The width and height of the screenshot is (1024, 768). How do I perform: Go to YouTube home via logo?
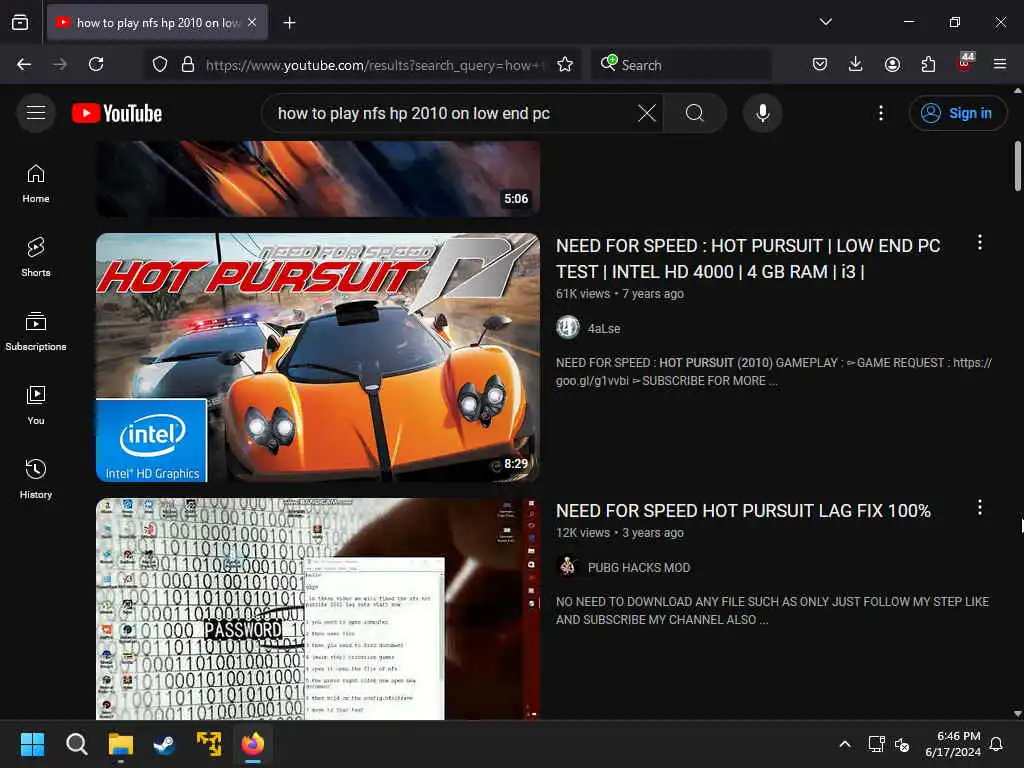click(117, 113)
